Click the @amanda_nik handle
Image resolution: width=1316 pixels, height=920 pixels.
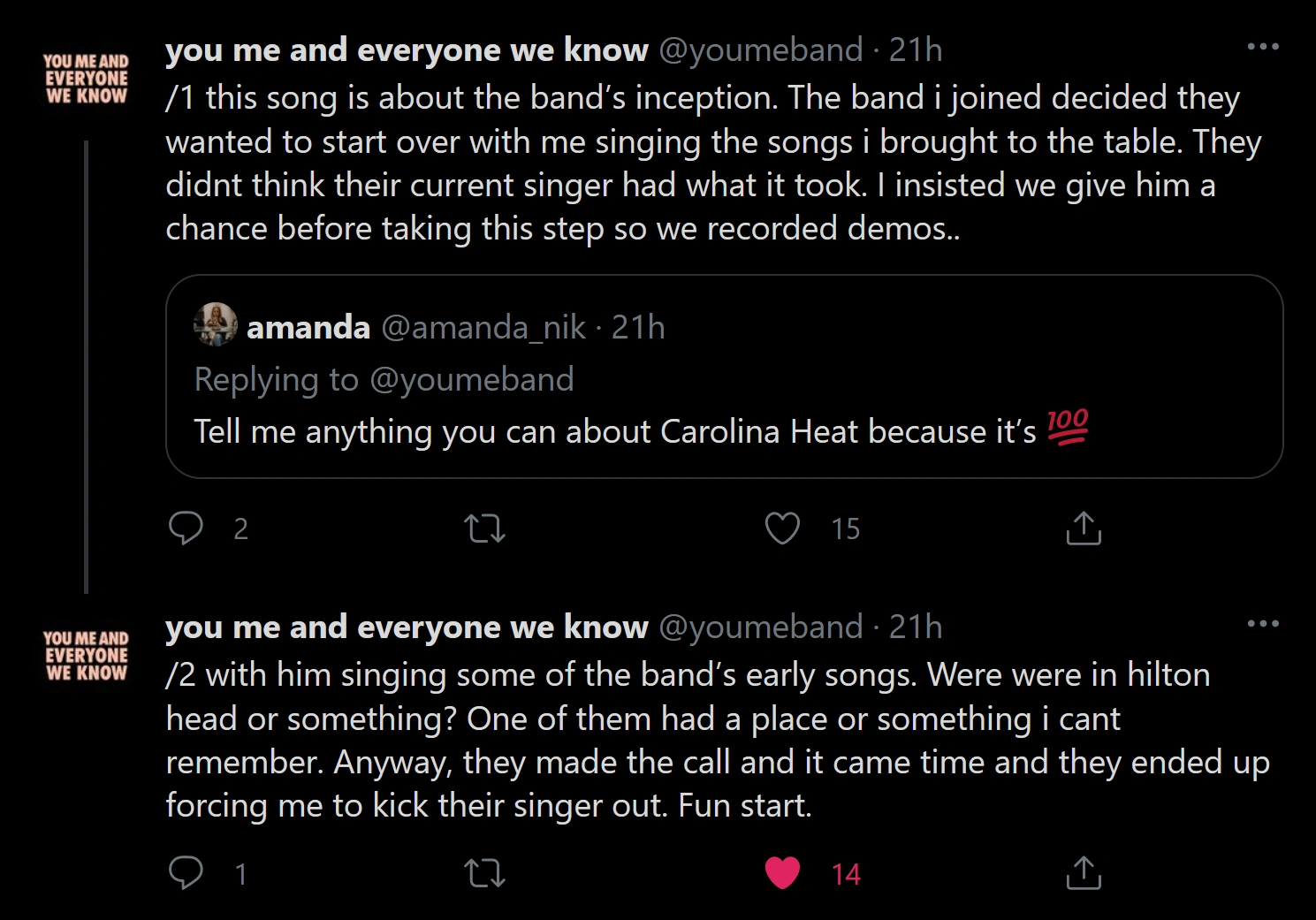tap(483, 328)
